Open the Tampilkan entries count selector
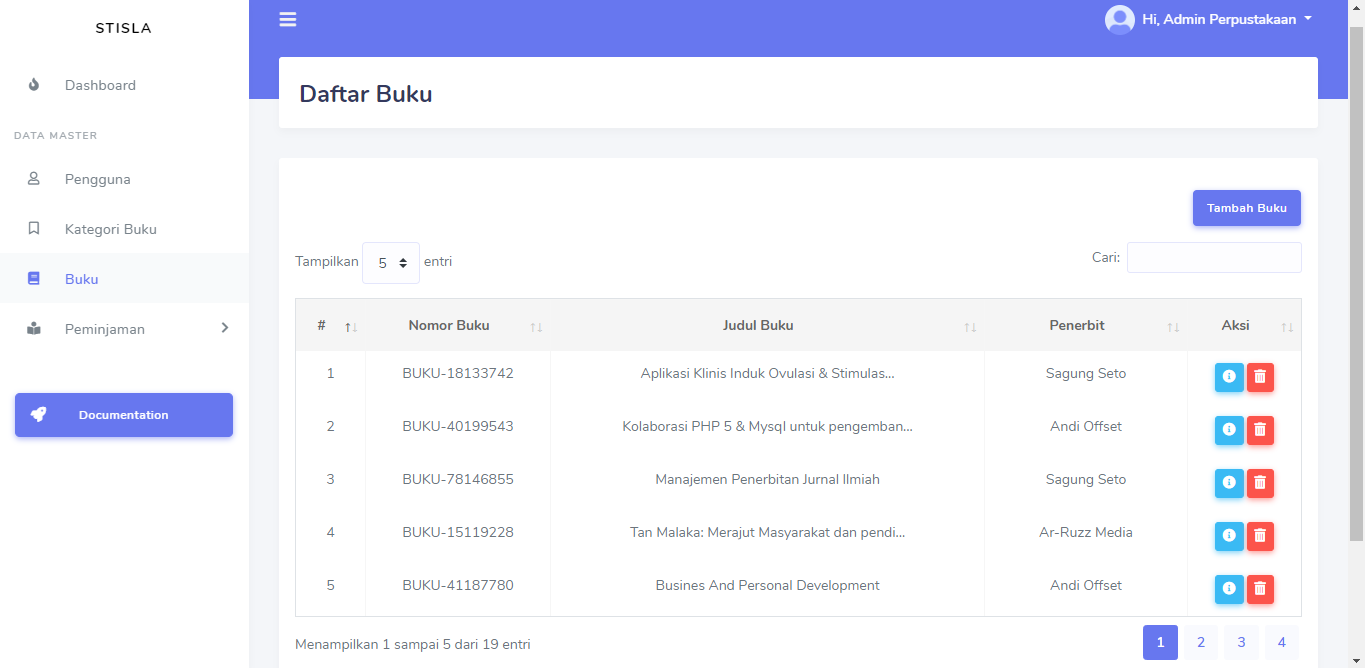The width and height of the screenshot is (1365, 668). [x=391, y=261]
